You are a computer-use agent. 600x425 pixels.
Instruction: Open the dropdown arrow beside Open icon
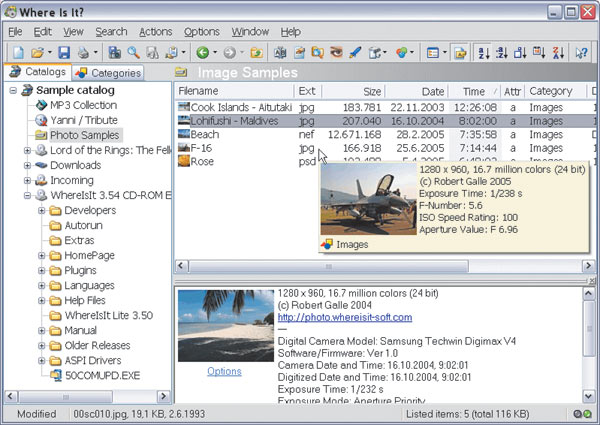(48, 52)
